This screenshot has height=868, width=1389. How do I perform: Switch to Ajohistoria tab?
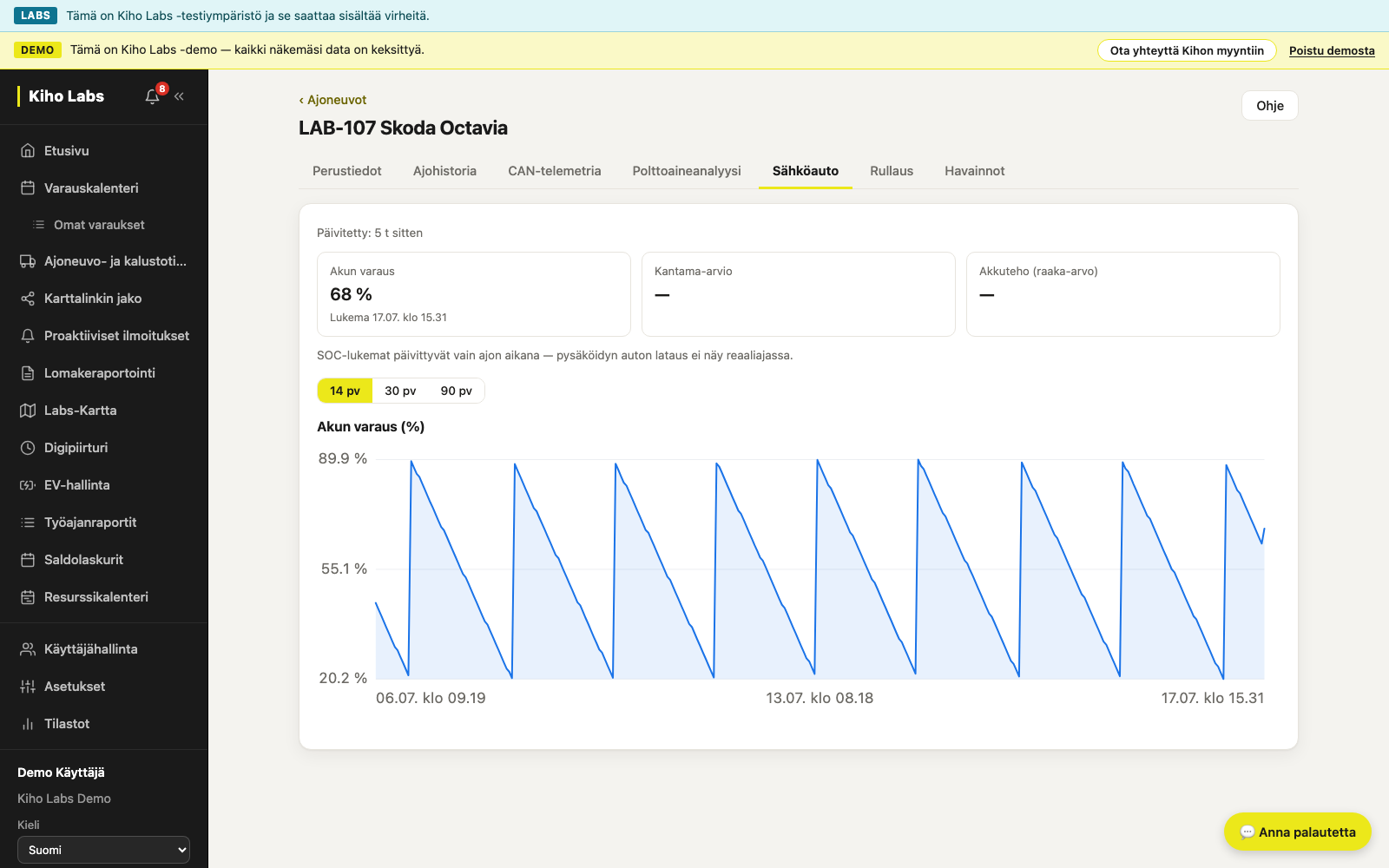click(444, 171)
